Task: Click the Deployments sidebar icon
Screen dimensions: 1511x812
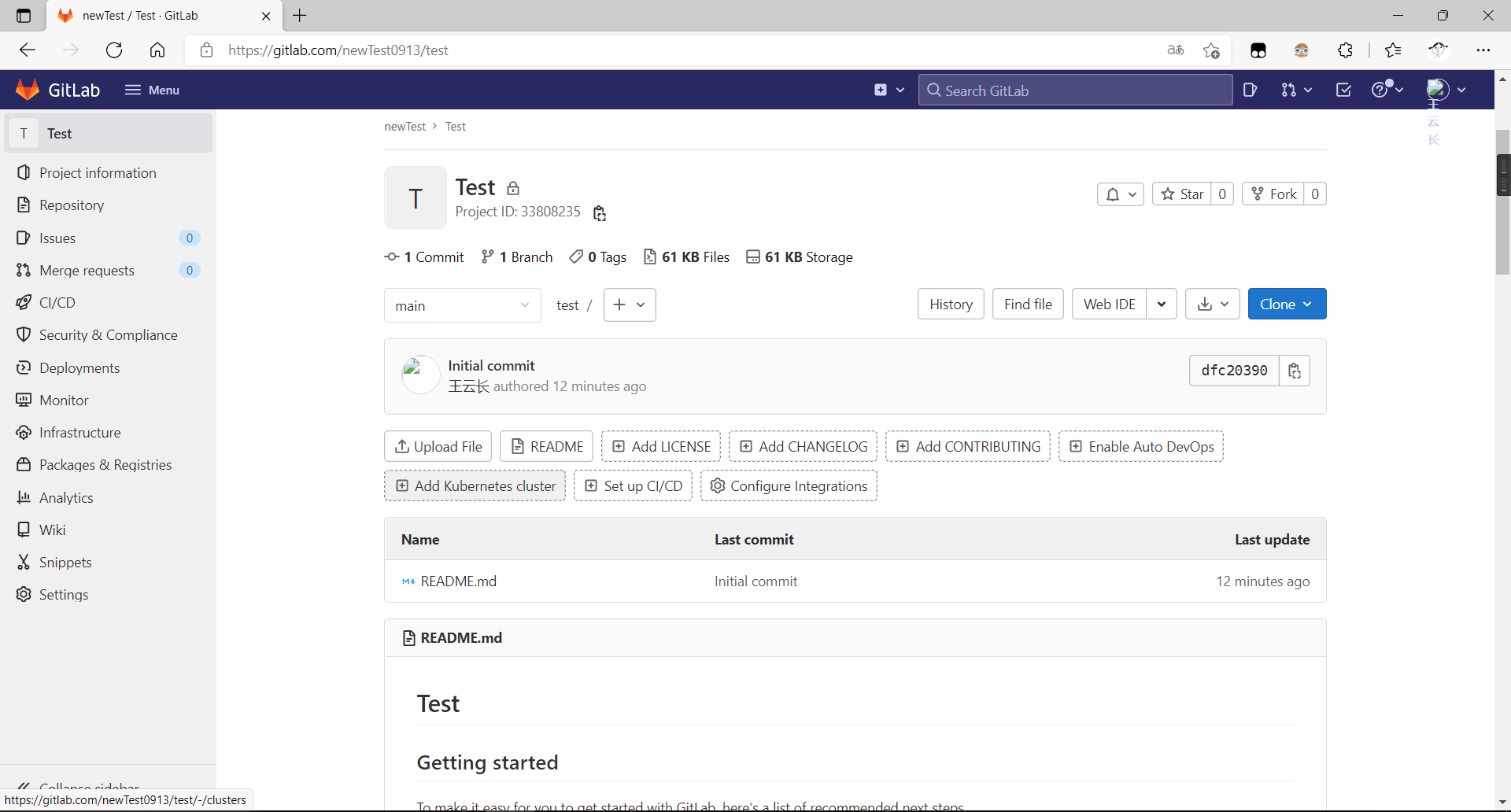Action: (24, 367)
